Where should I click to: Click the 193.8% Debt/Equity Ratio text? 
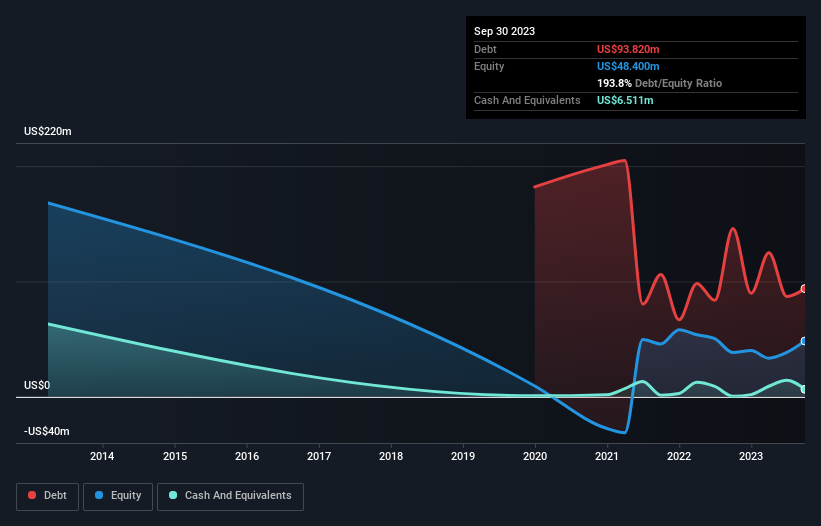[659, 83]
